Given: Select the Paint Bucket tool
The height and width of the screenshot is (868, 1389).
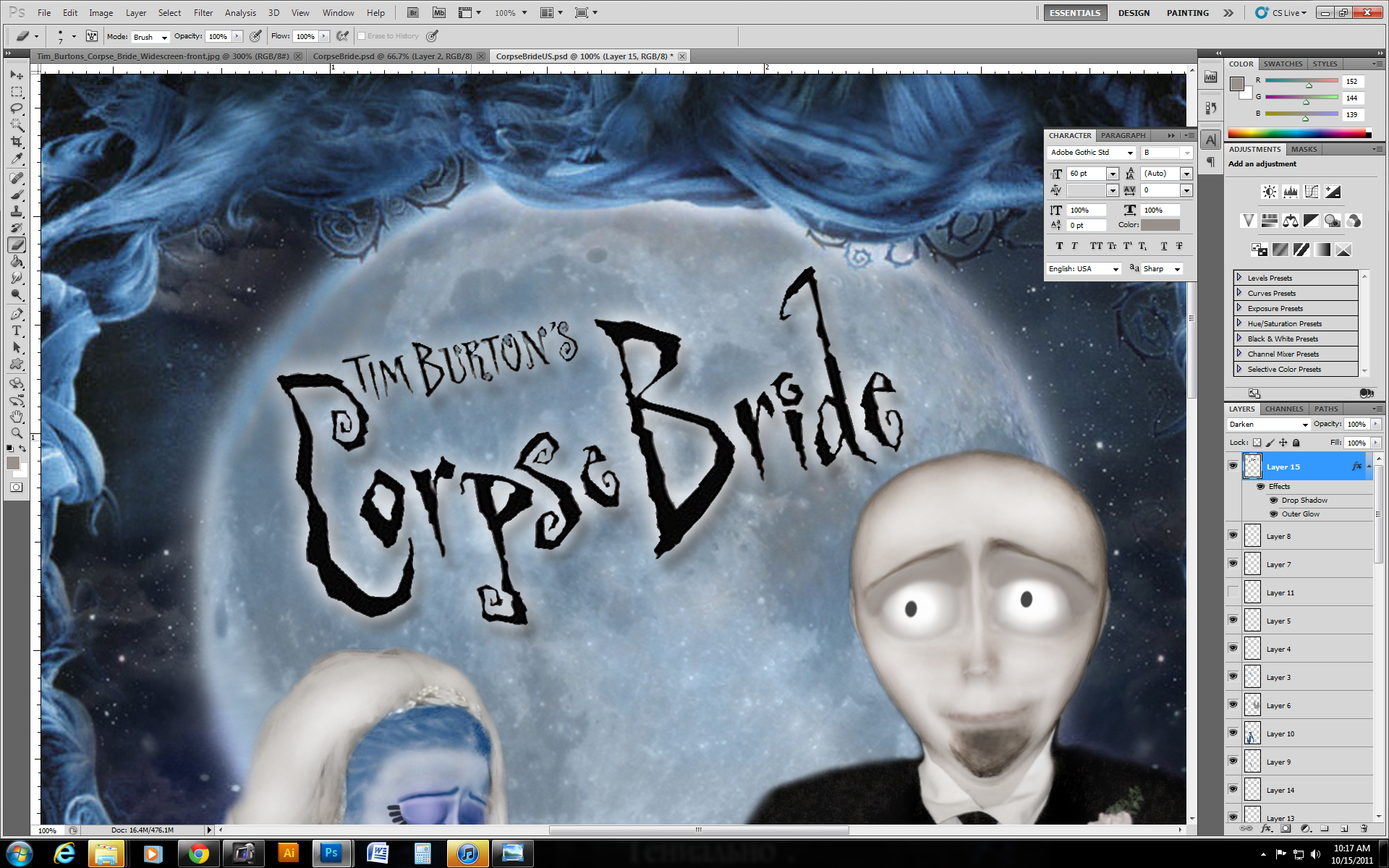Looking at the screenshot, I should point(17,262).
